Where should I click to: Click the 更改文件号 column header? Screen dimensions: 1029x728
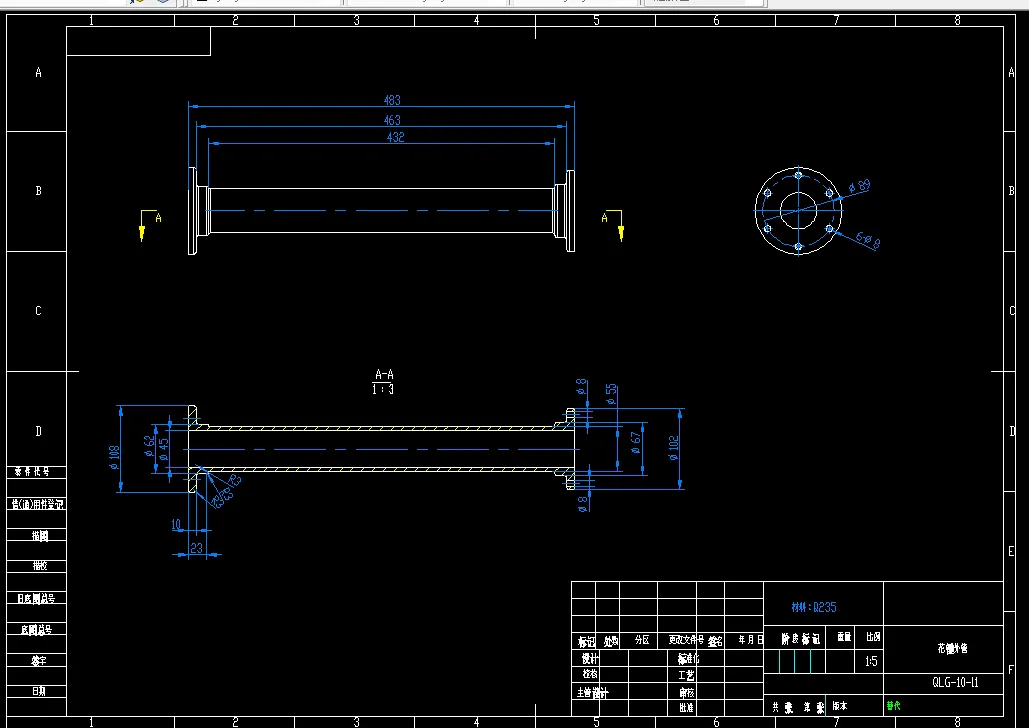(686, 640)
